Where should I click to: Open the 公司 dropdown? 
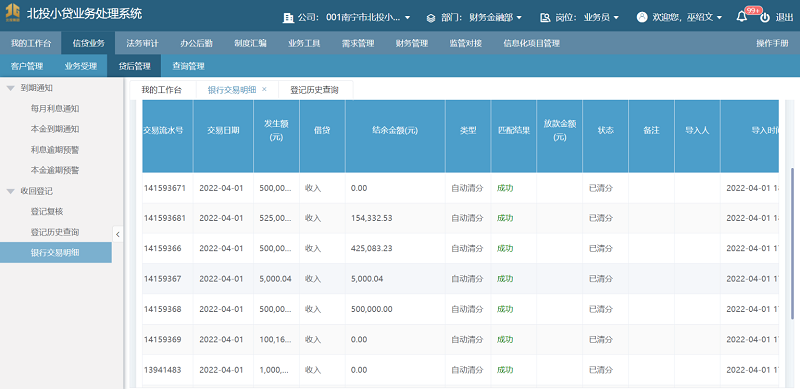tap(367, 17)
